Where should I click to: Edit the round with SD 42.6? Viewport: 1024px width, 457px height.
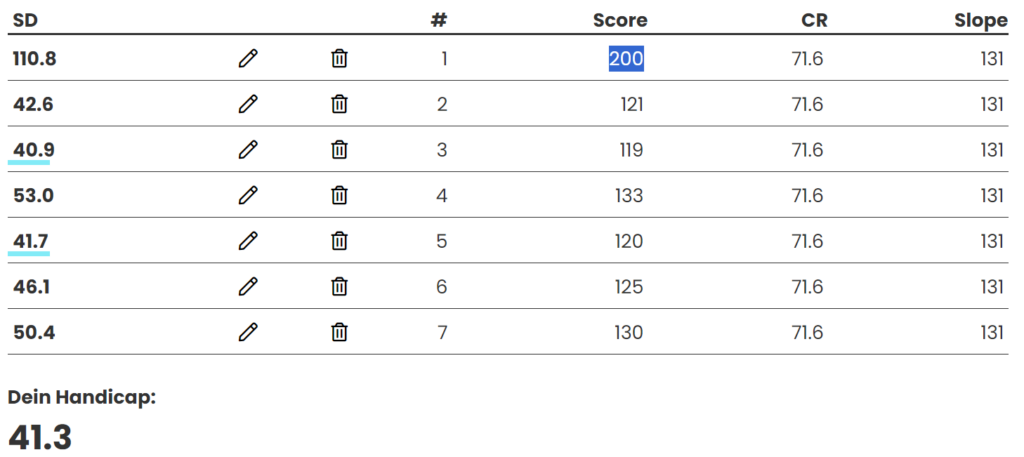(248, 104)
